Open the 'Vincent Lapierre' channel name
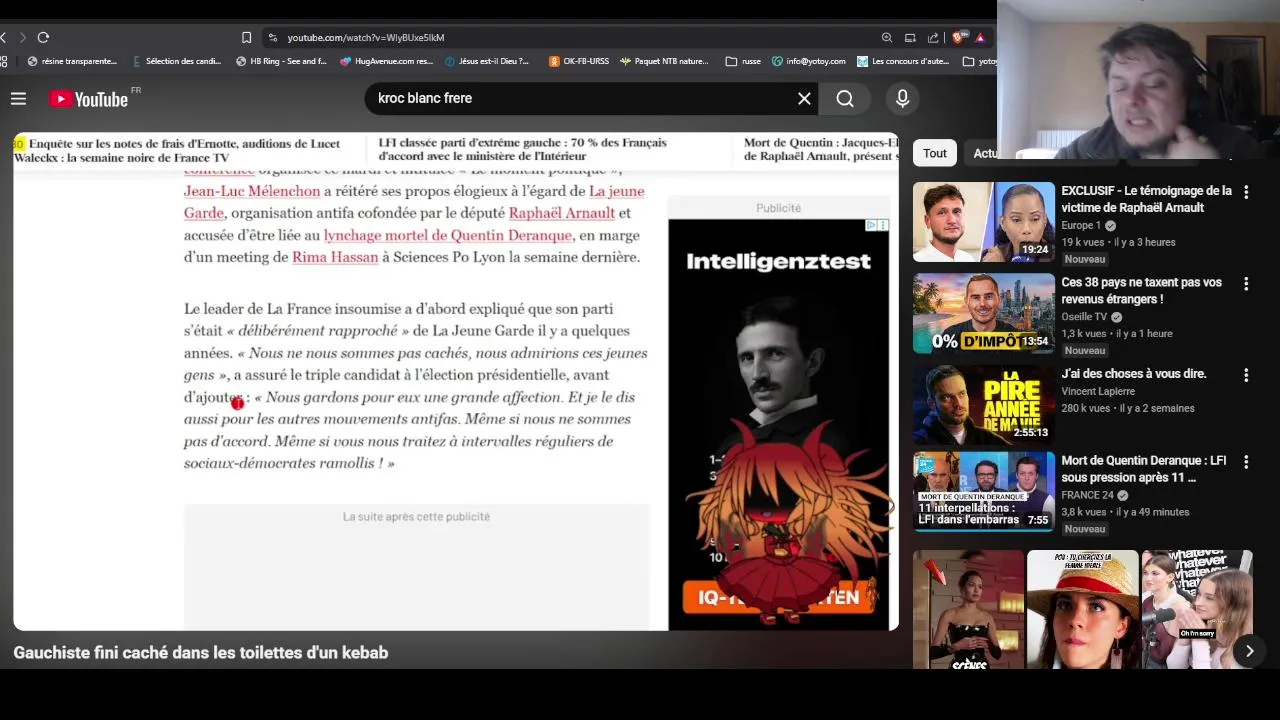 [1098, 391]
